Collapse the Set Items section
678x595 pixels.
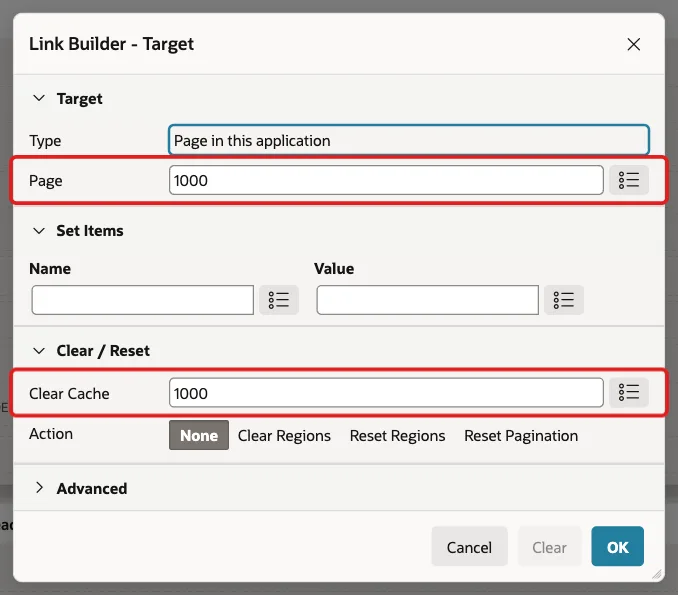[x=39, y=230]
